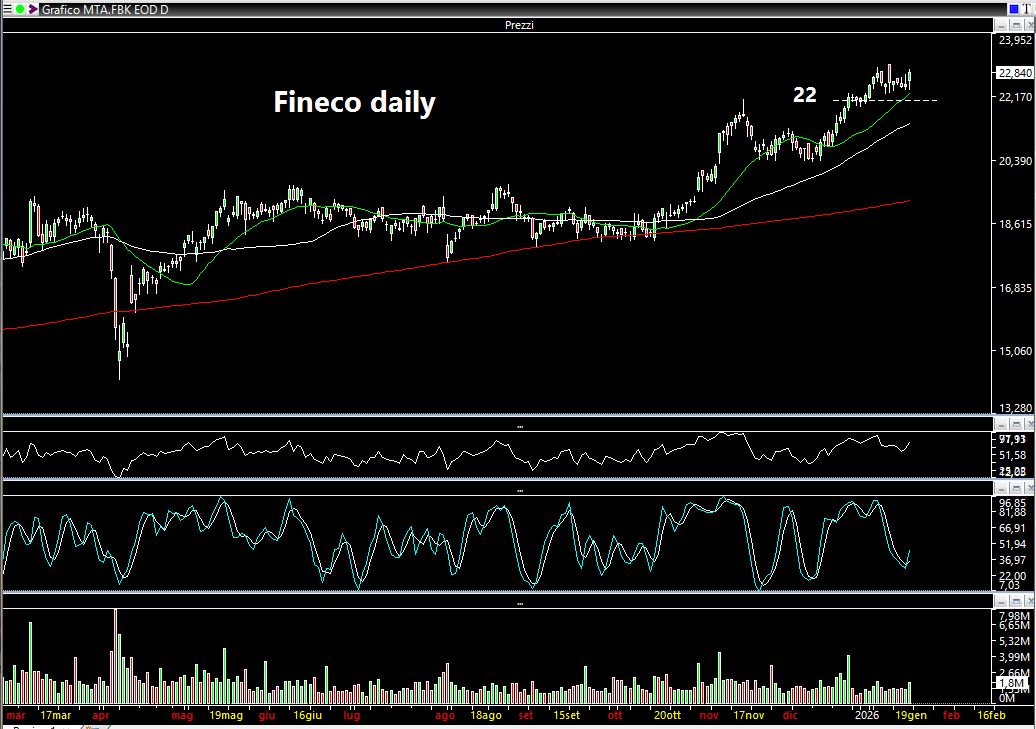Close the volume panel

1029,601
